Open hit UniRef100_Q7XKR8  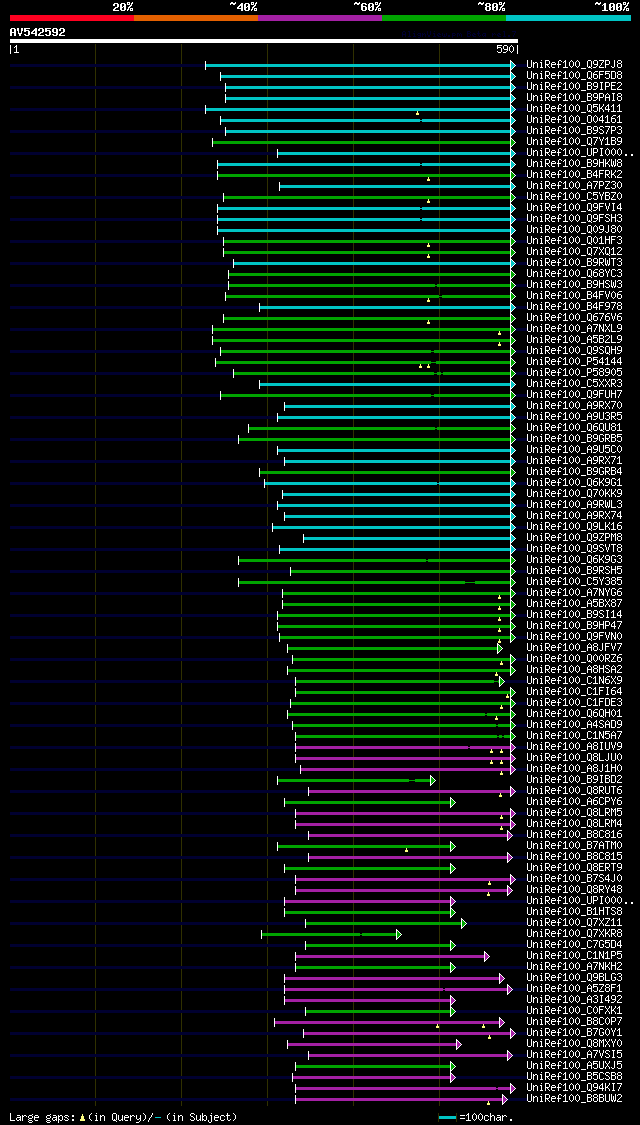pyautogui.click(x=574, y=934)
